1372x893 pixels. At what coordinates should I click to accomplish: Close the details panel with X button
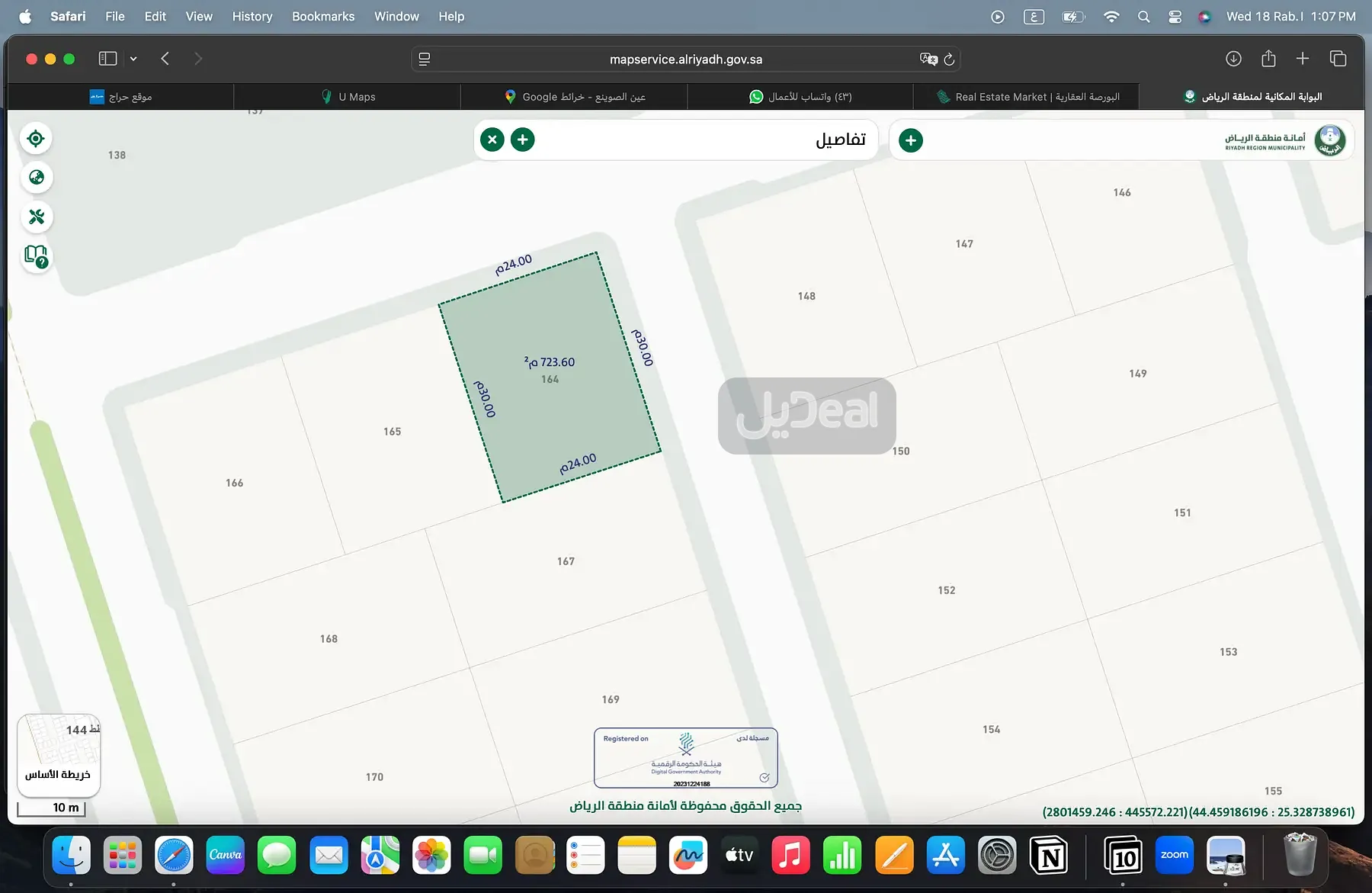tap(492, 140)
